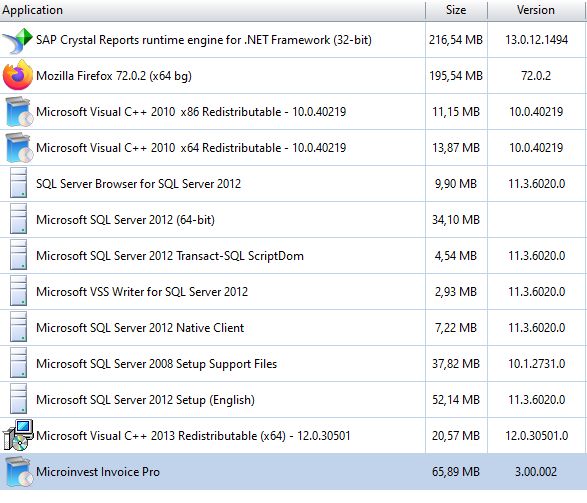587x503 pixels.
Task: Click Visual C++ x86 version 10.0.40219 cell
Action: click(536, 112)
